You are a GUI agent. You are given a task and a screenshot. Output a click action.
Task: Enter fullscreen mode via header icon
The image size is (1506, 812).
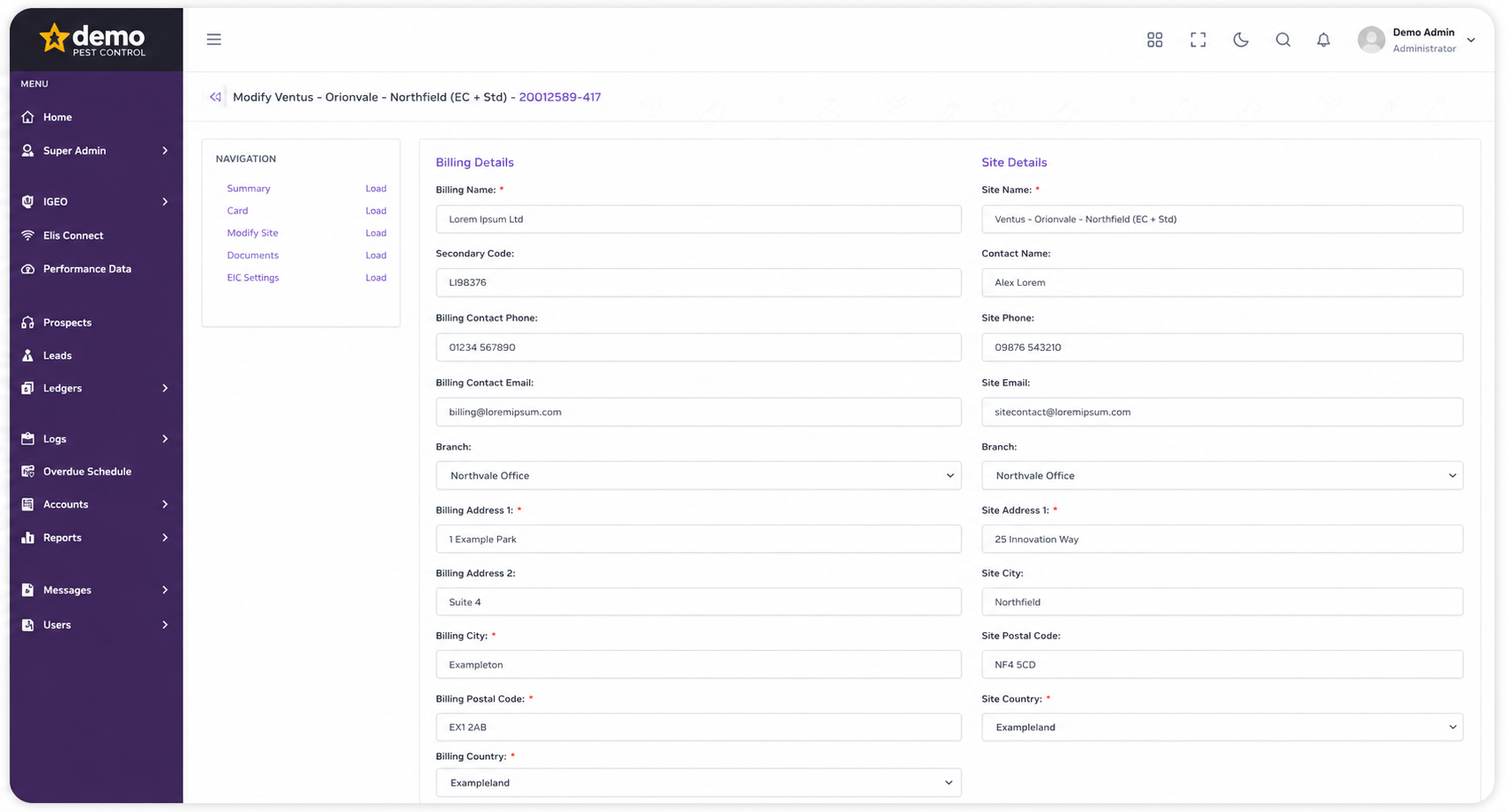pos(1197,40)
